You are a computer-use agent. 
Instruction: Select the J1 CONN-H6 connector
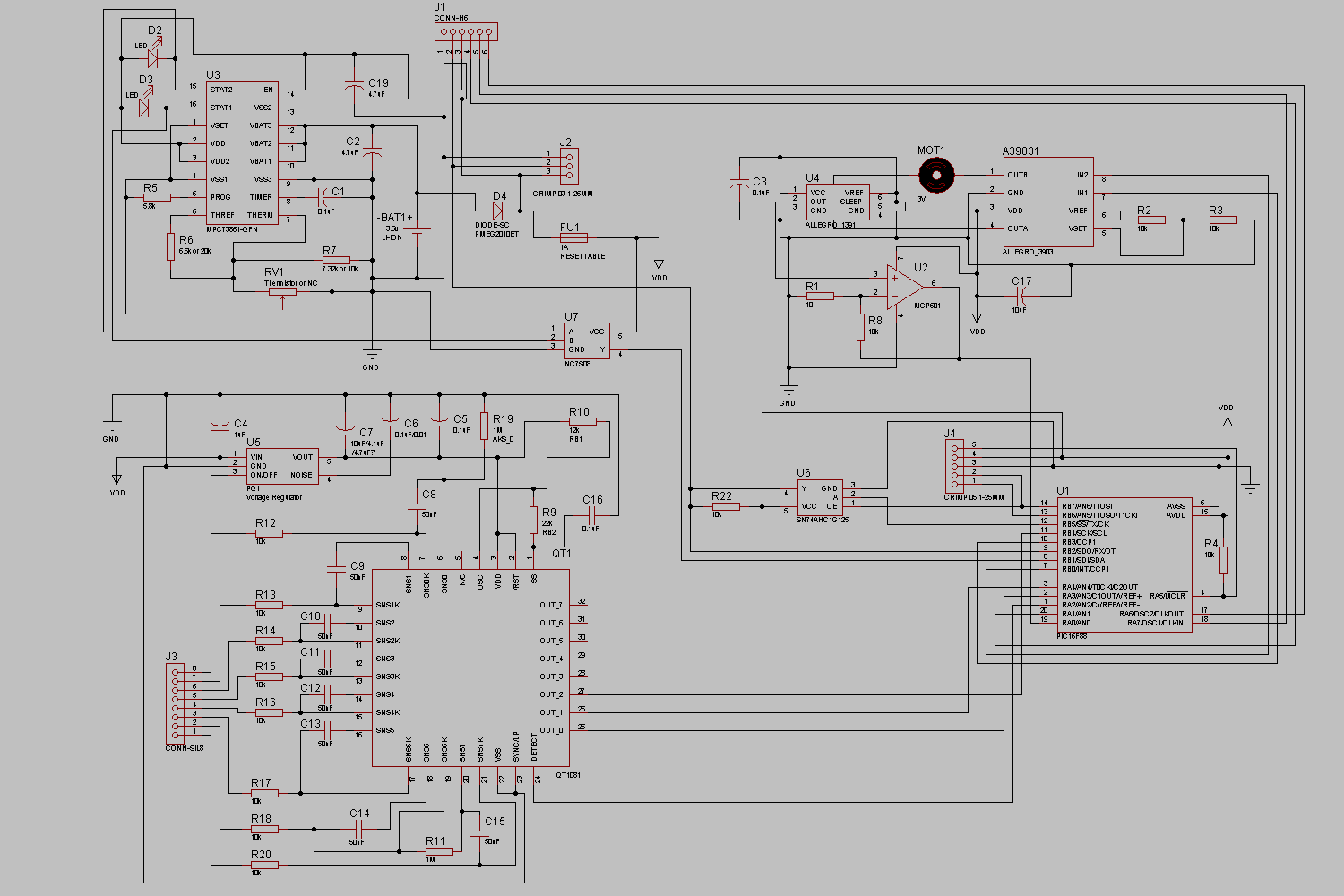click(466, 32)
